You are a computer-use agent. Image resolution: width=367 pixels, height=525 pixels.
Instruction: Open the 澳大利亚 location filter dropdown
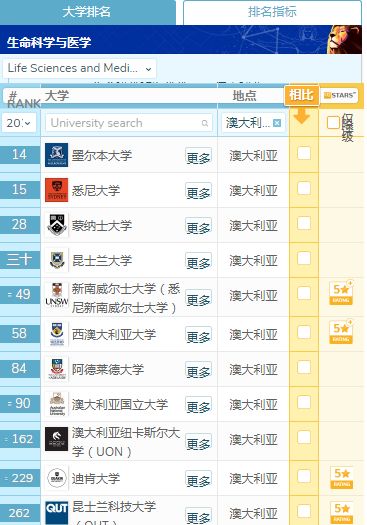(252, 123)
